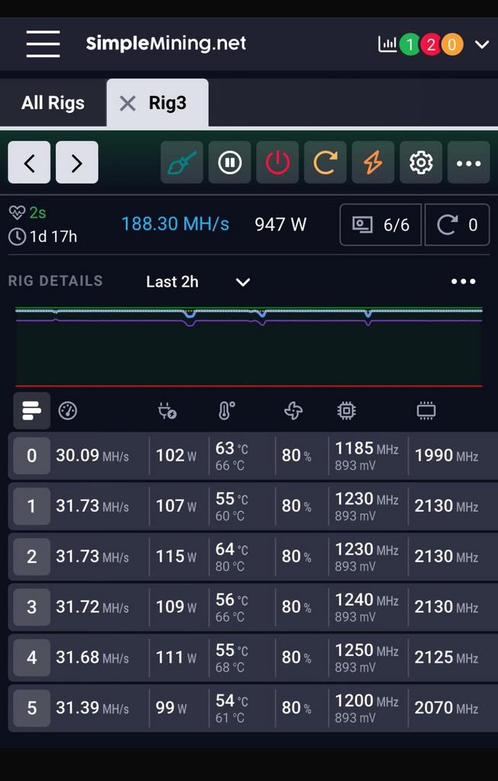Click the rig details history graph
The height and width of the screenshot is (781, 498).
tap(249, 347)
